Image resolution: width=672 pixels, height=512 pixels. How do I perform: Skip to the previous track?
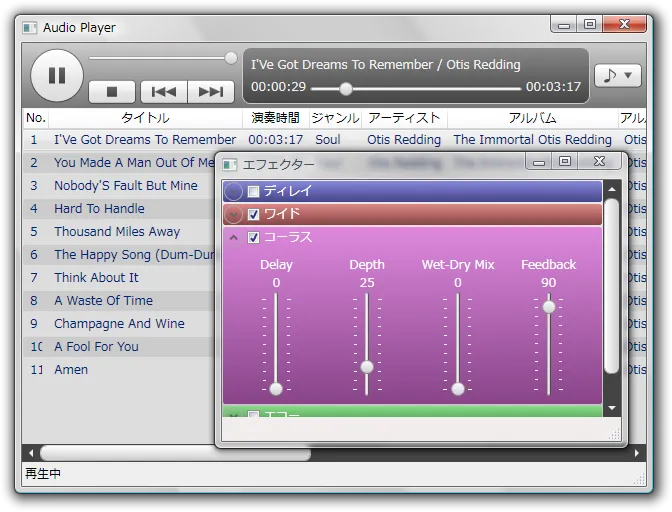click(x=164, y=92)
